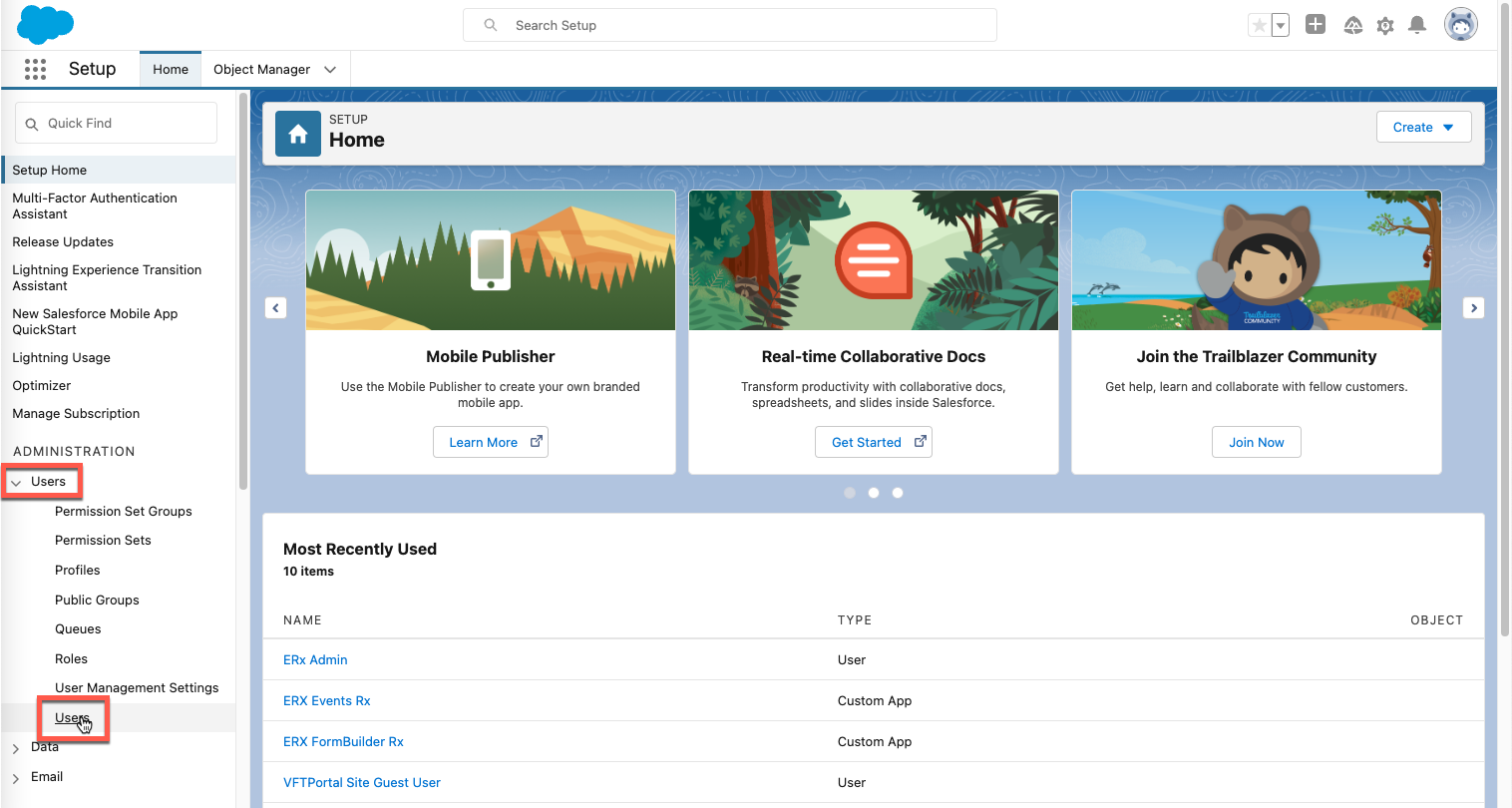Expand the Email section in sidebar
Viewport: 1512px width, 808px height.
pos(16,778)
